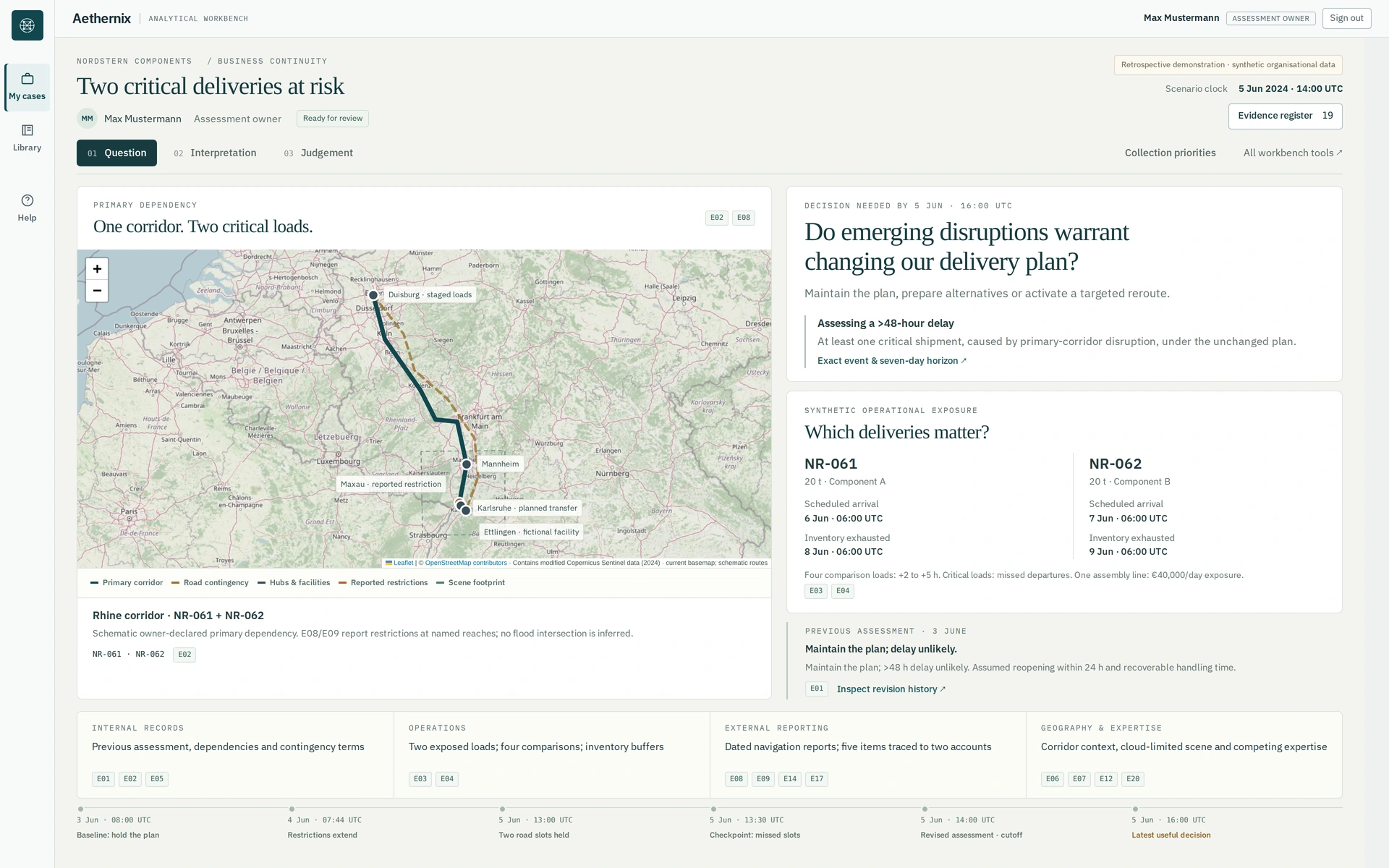Click Hubs & facilities legend entry

294,583
